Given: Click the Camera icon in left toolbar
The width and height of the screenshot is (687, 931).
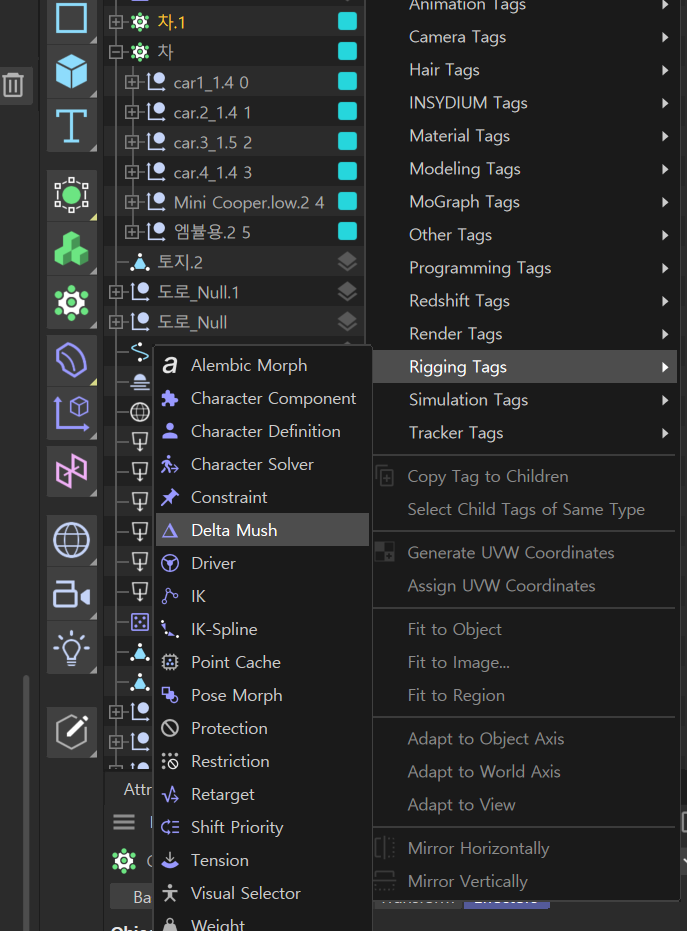Looking at the screenshot, I should pos(72,596).
